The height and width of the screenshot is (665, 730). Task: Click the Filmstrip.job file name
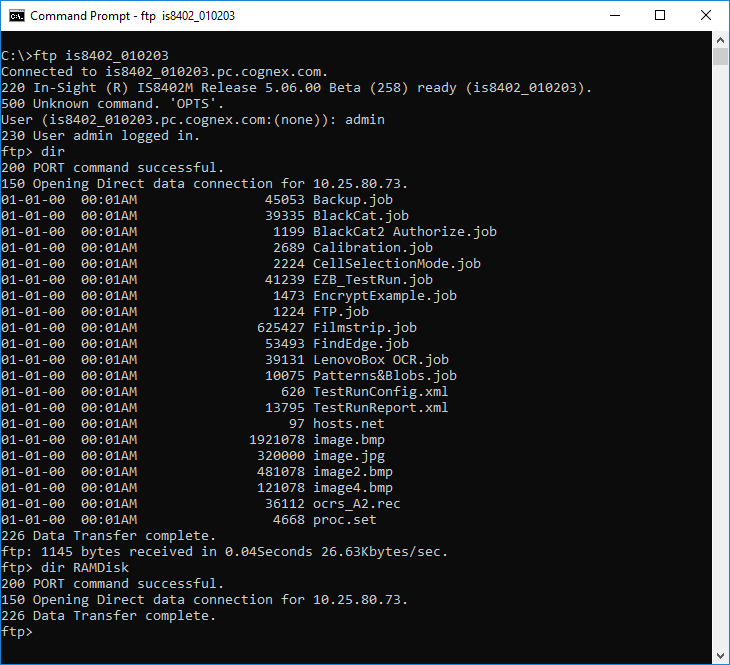[364, 328]
